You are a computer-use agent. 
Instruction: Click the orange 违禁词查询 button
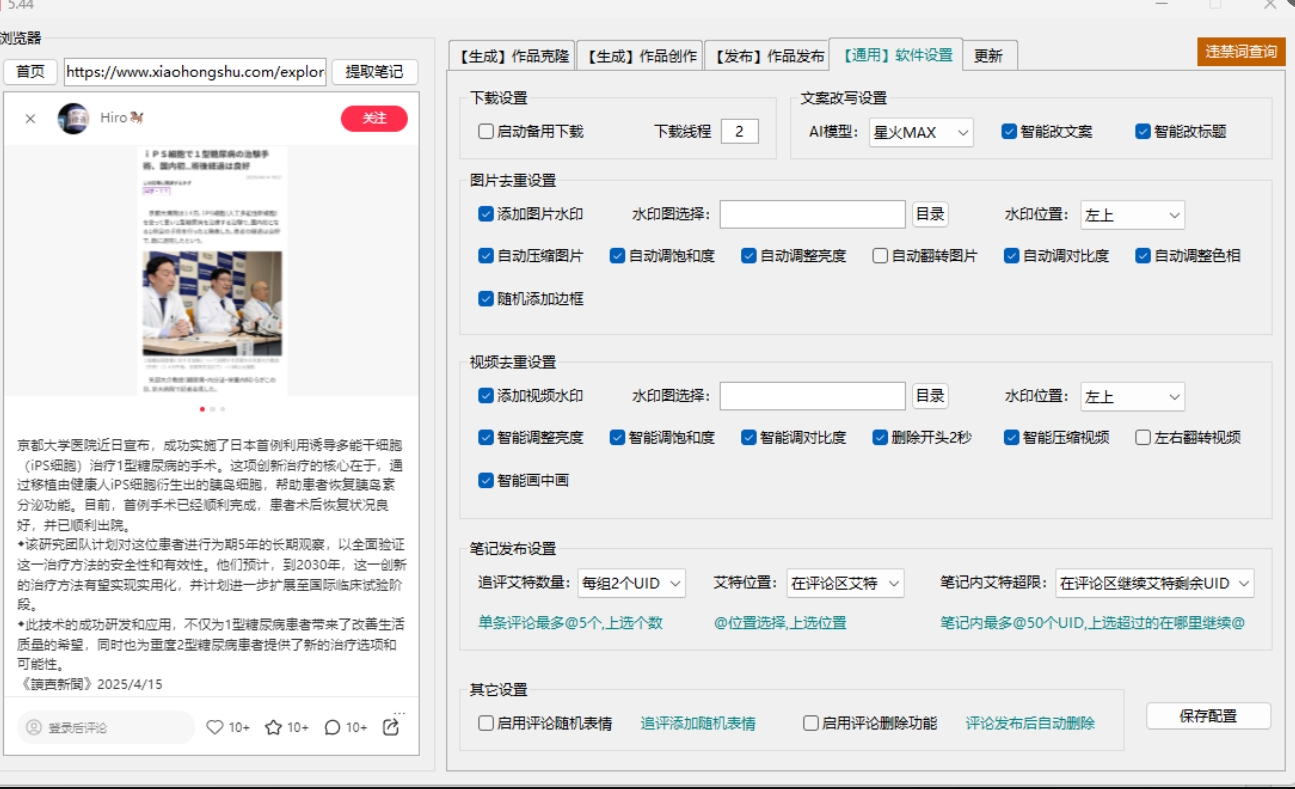pos(1240,52)
